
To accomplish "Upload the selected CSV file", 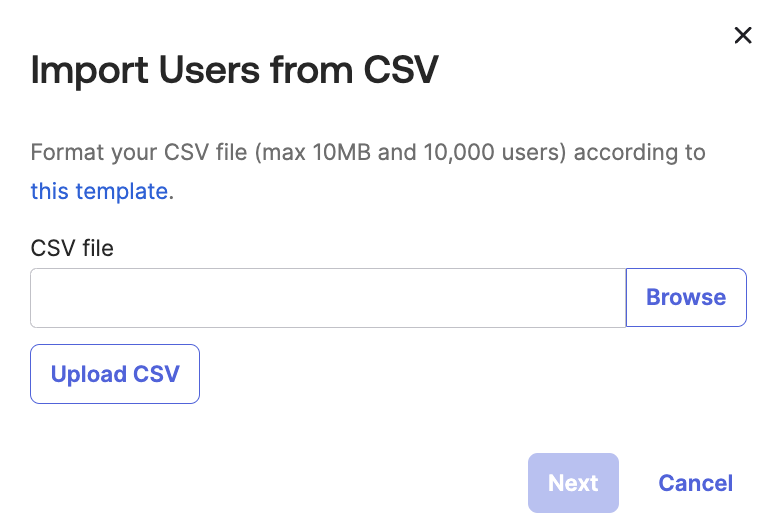I will pyautogui.click(x=115, y=374).
